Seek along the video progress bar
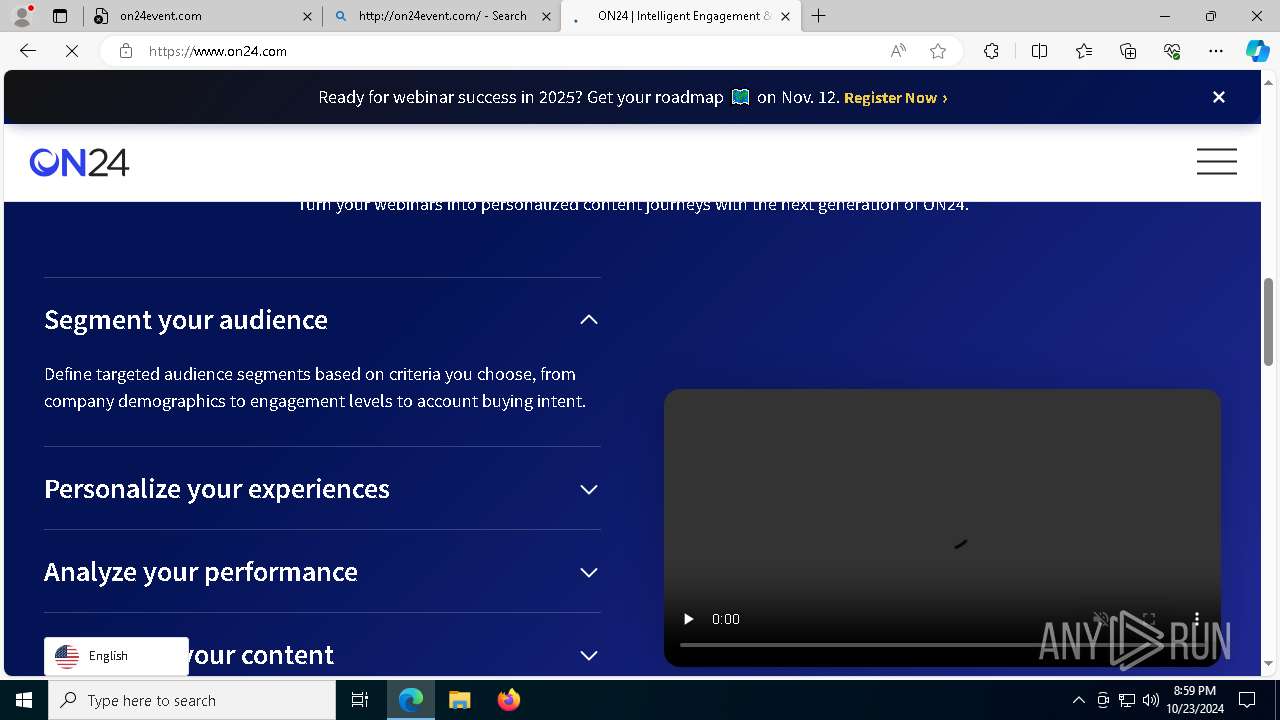This screenshot has width=1280, height=720. 942,645
